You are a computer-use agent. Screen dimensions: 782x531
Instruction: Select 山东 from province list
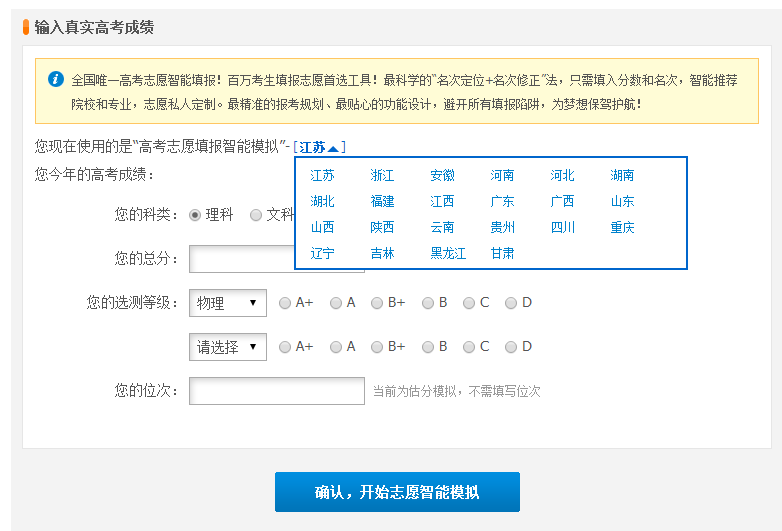[x=622, y=202]
